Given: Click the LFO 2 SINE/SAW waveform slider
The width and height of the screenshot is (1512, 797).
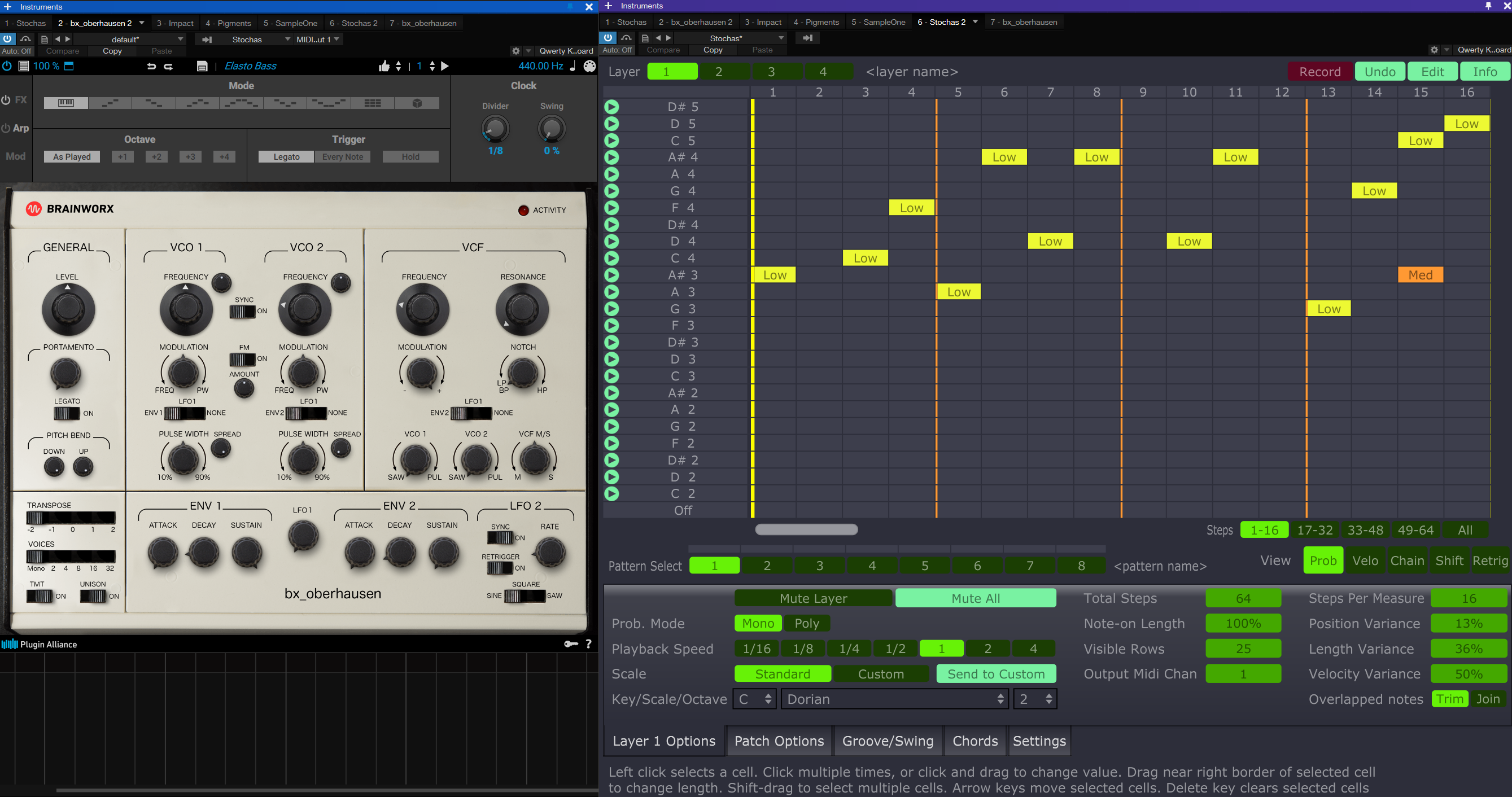Looking at the screenshot, I should point(524,595).
